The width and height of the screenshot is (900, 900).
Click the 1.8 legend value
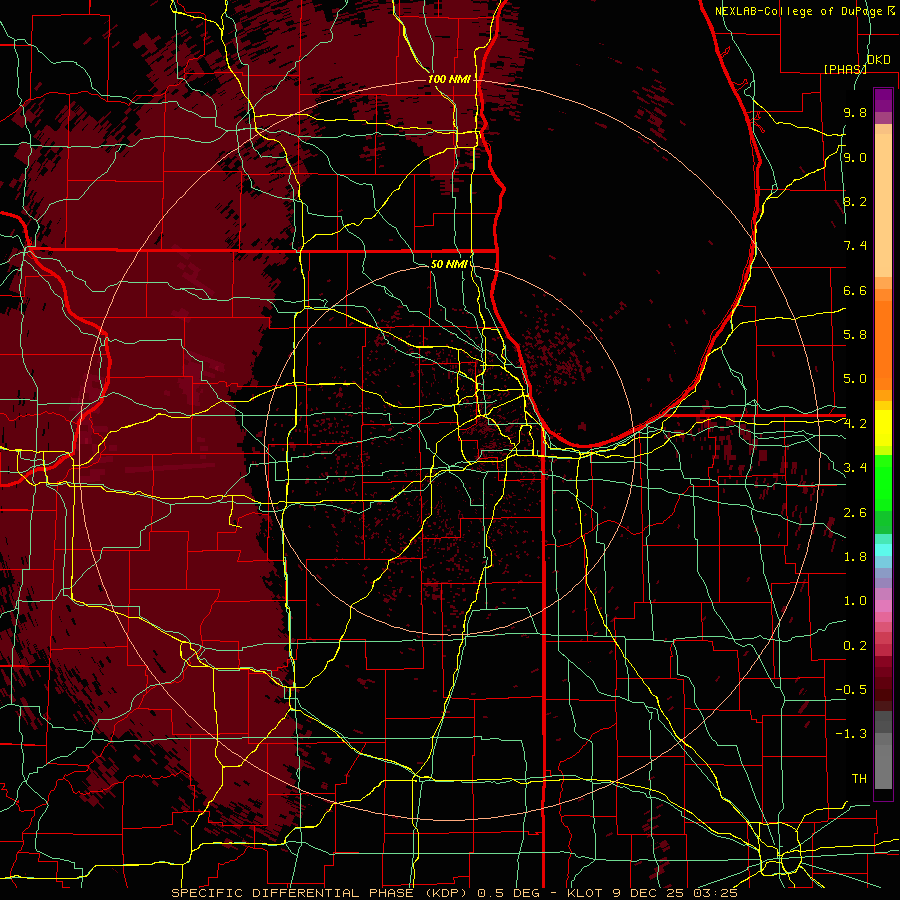[855, 557]
